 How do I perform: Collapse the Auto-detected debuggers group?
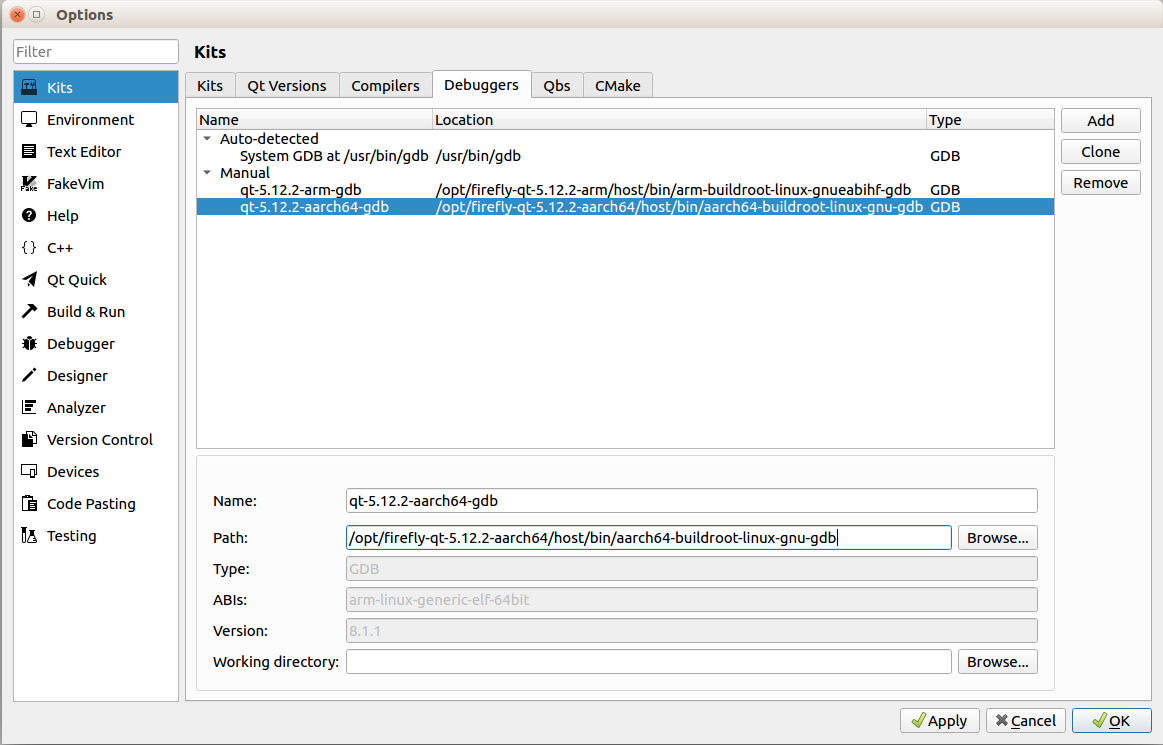click(x=207, y=139)
